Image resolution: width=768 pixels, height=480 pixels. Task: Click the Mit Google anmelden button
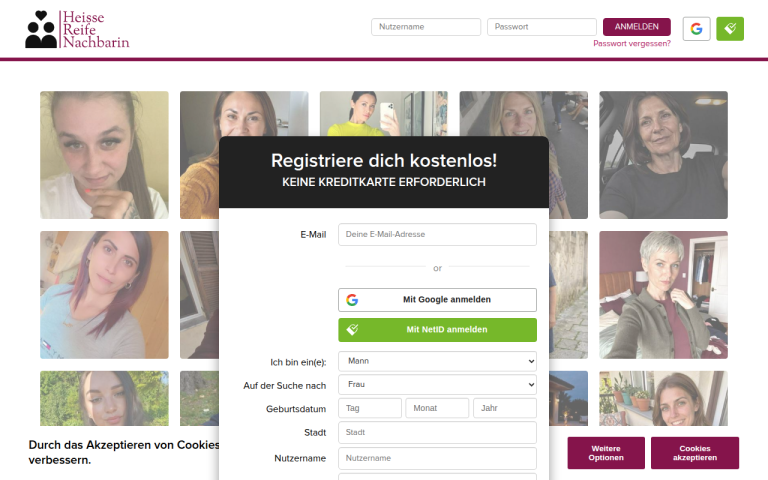coord(437,300)
